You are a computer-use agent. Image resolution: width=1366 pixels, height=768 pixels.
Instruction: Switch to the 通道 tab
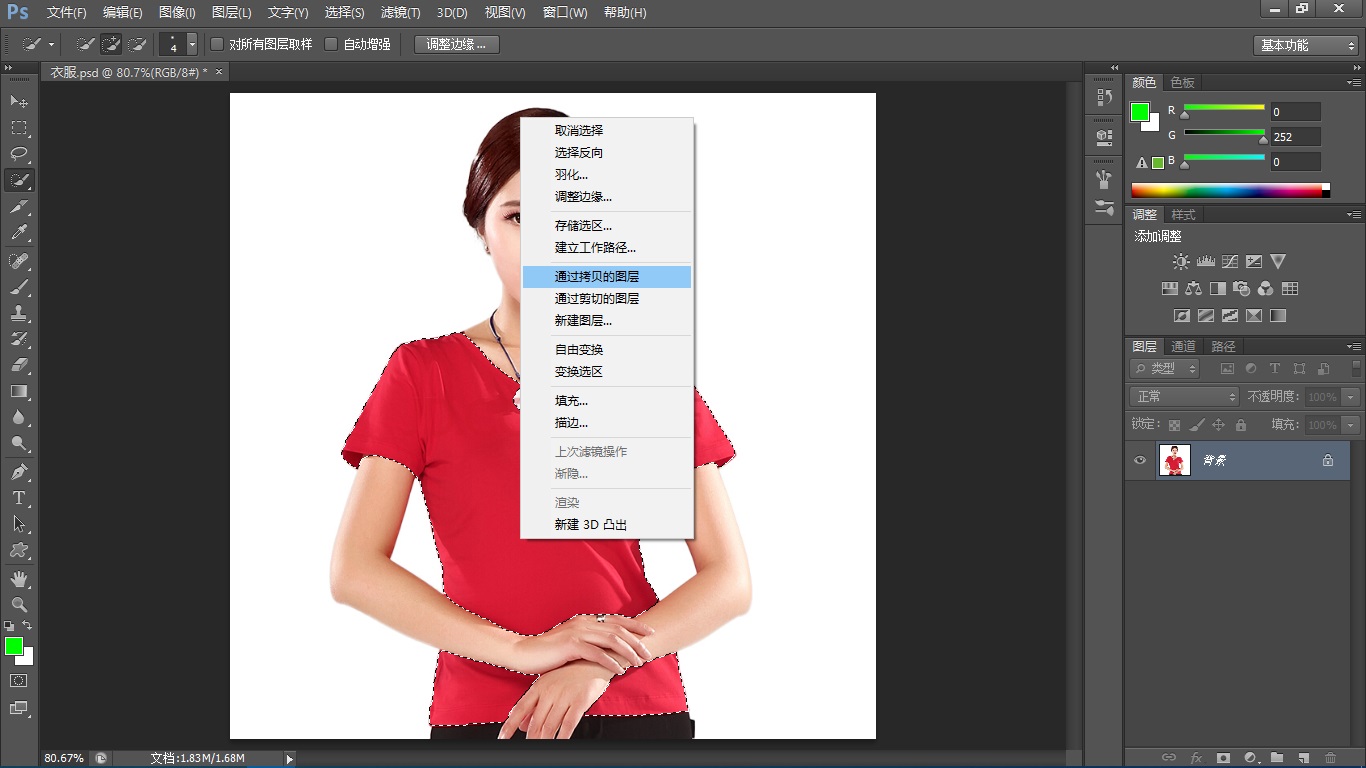[x=1183, y=346]
